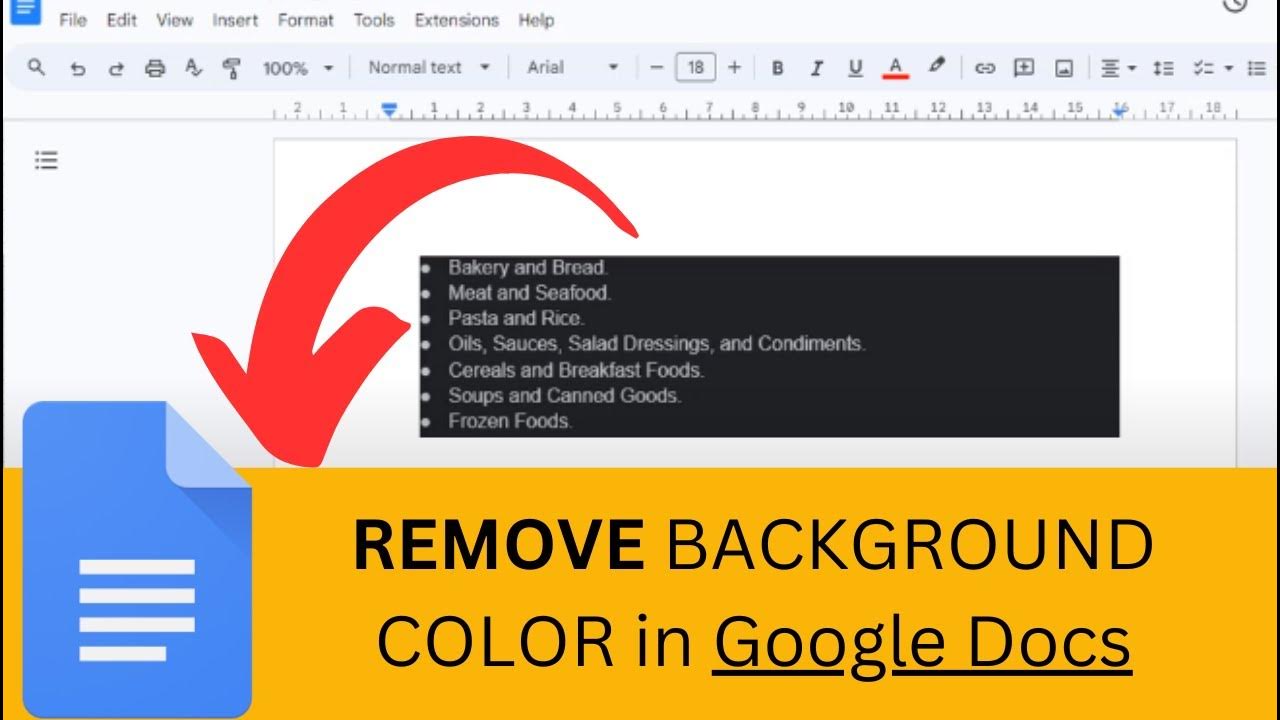Click the search menus magnifier icon
The height and width of the screenshot is (720, 1280).
tap(36, 68)
